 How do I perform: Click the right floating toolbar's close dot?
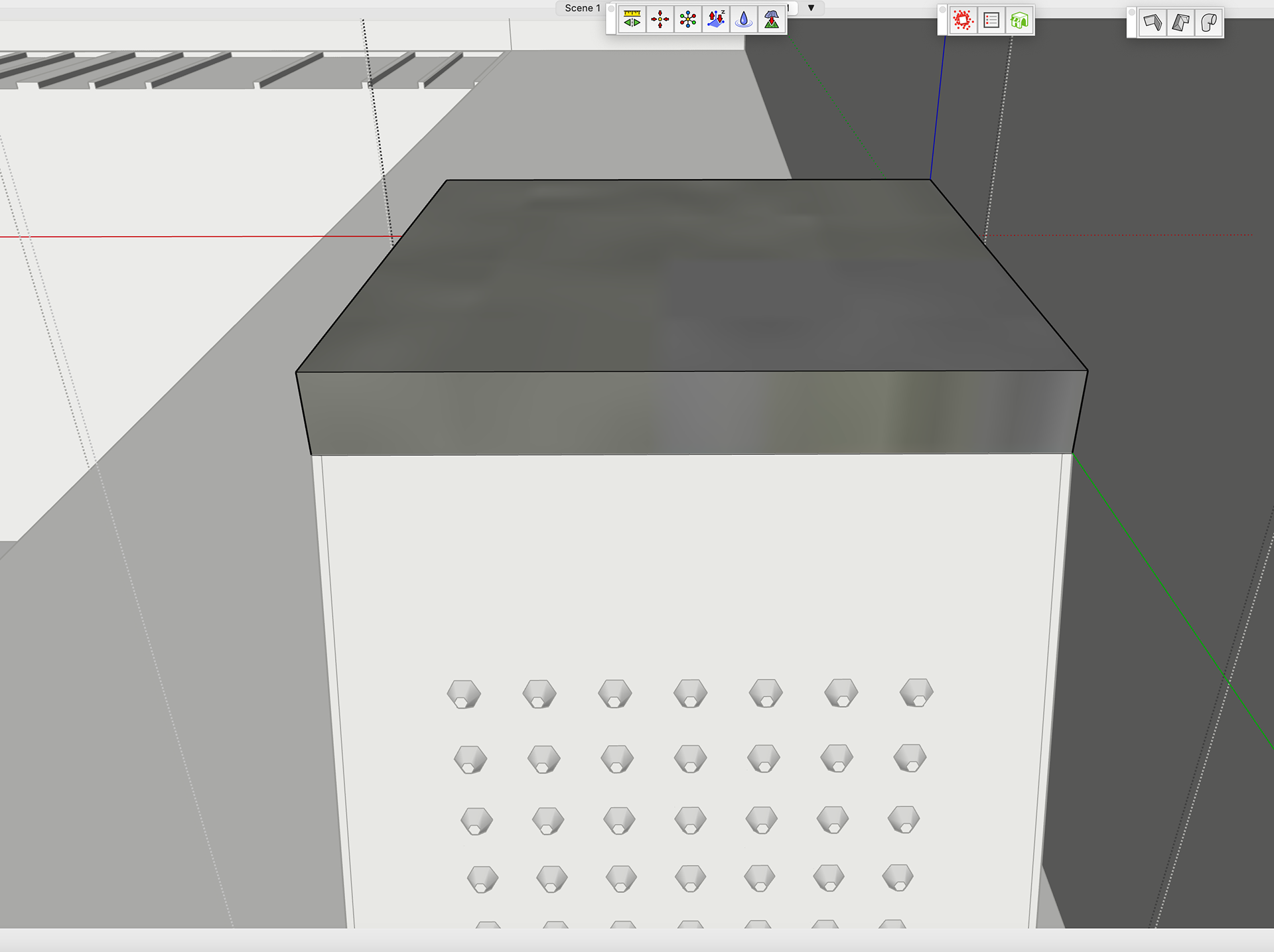(1132, 12)
